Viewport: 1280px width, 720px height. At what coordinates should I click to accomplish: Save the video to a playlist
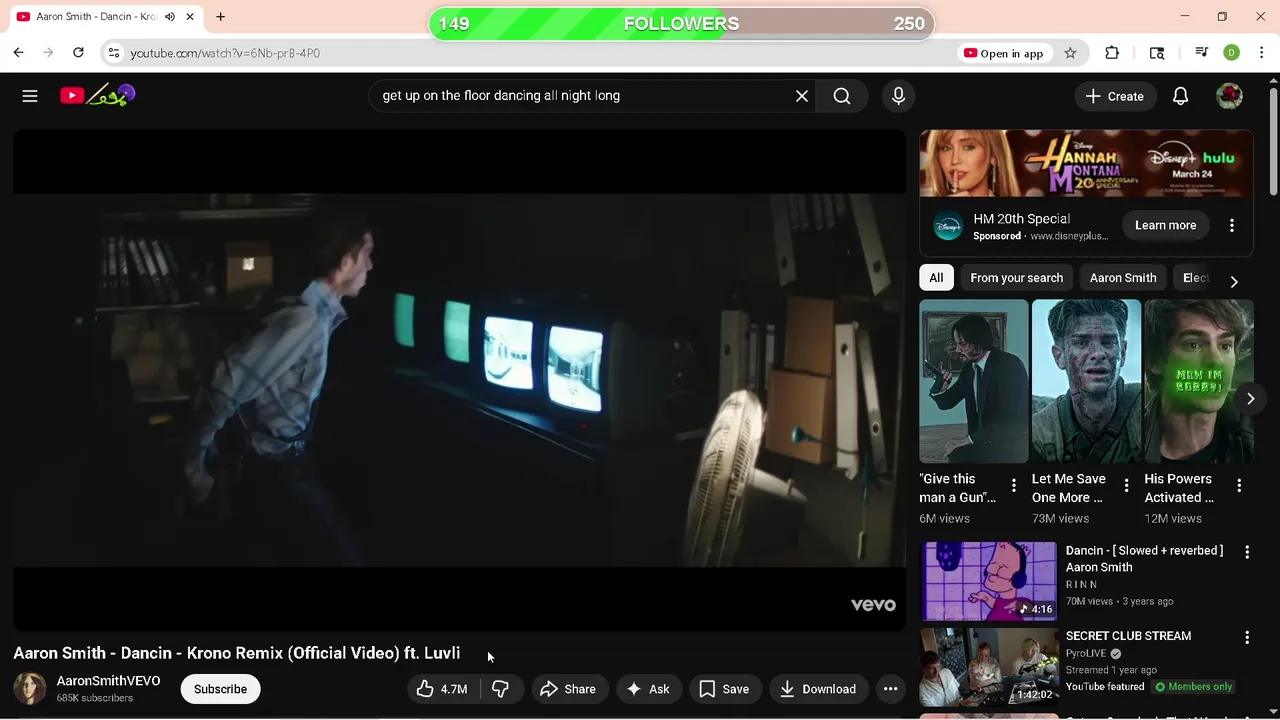click(x=724, y=689)
